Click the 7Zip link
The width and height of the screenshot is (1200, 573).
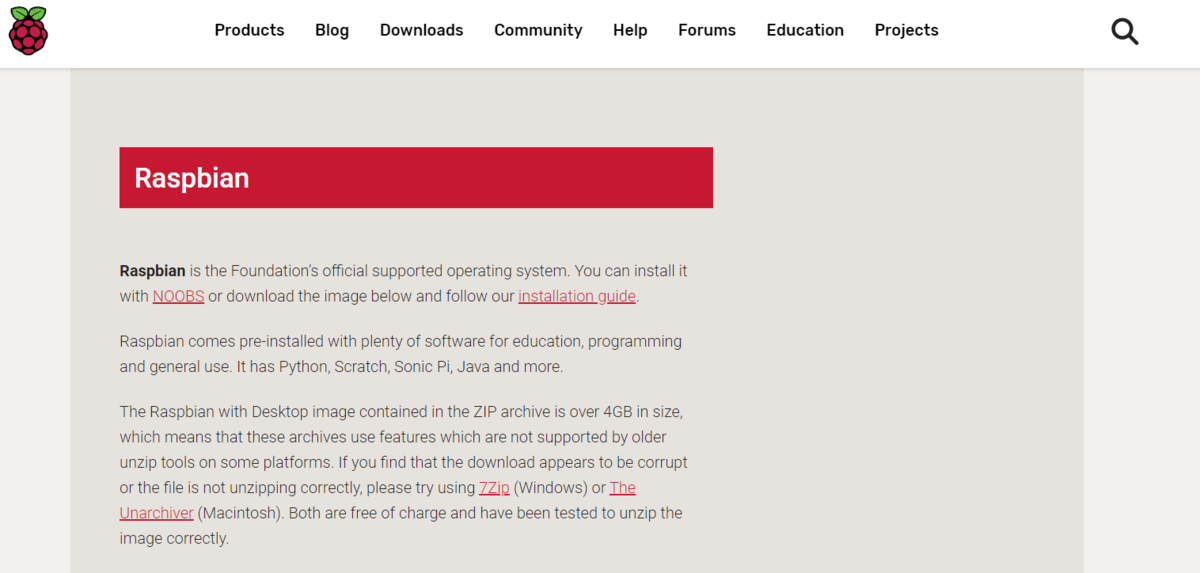494,488
